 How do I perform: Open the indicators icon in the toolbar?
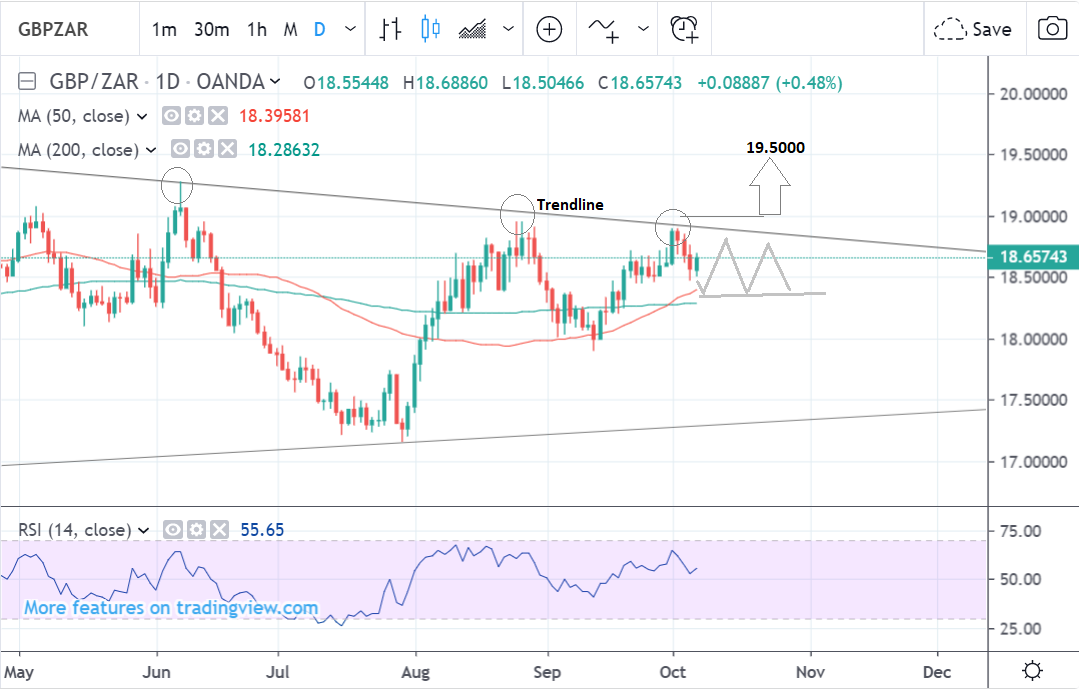(x=603, y=29)
